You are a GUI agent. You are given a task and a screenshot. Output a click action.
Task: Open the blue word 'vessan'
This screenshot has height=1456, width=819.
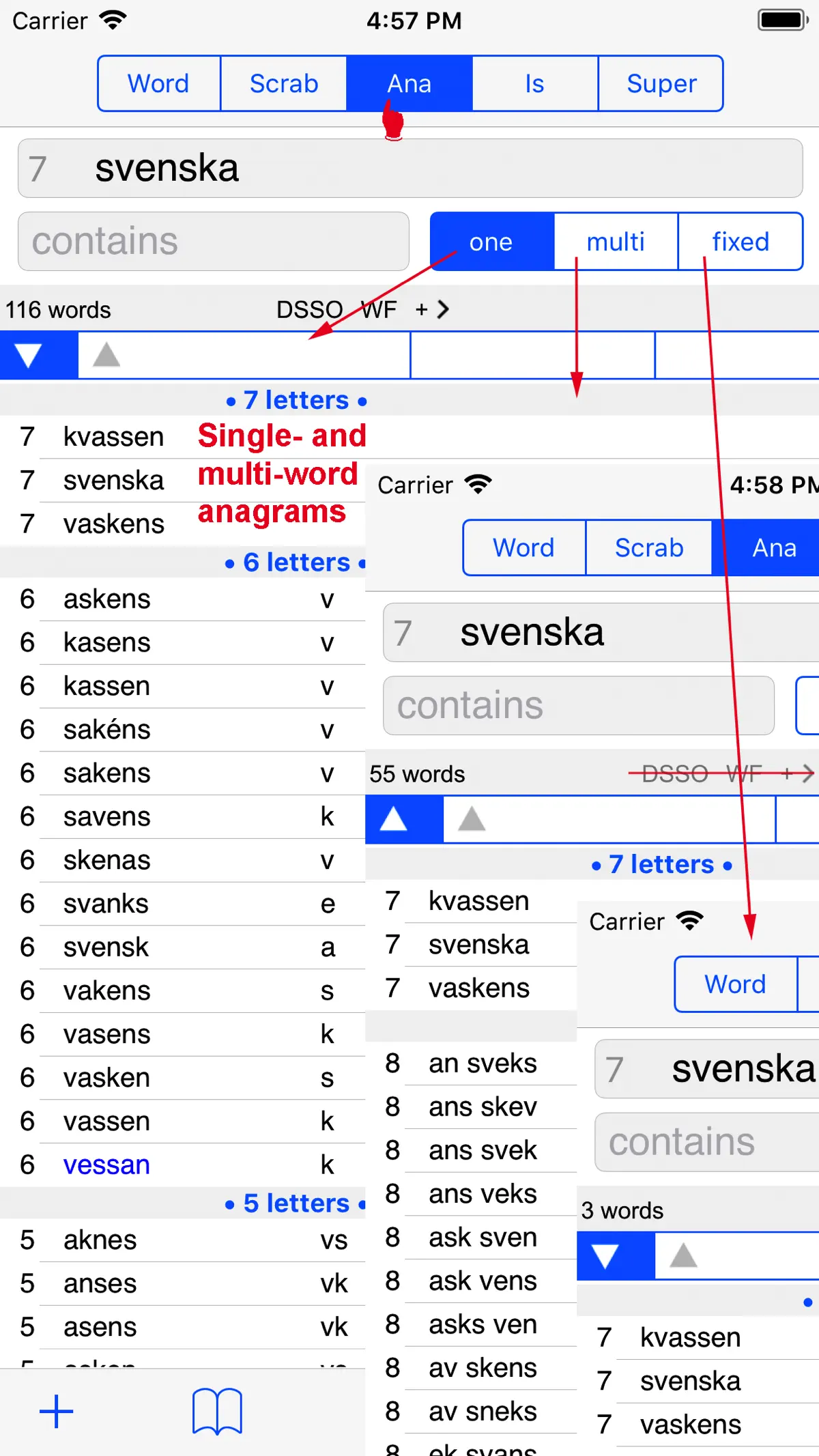pos(106,1165)
